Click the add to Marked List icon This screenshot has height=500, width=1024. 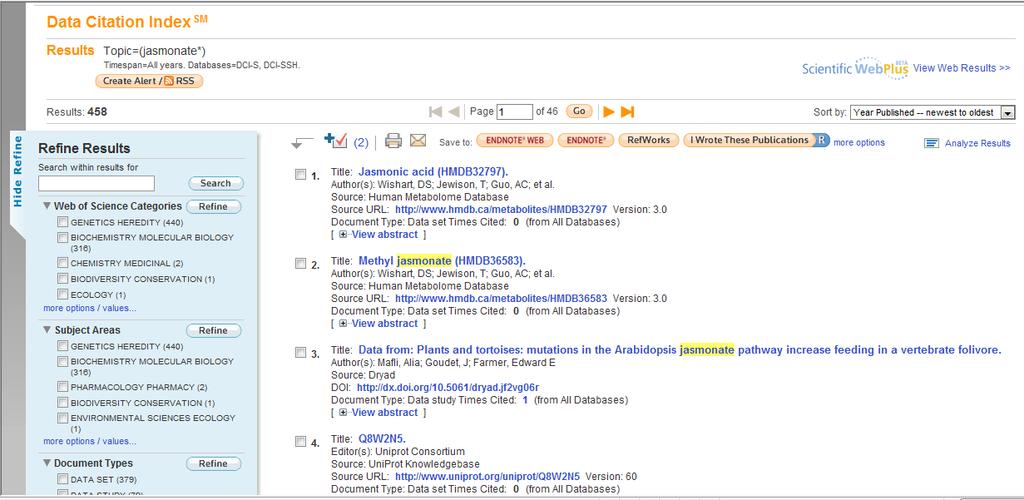pyautogui.click(x=335, y=140)
